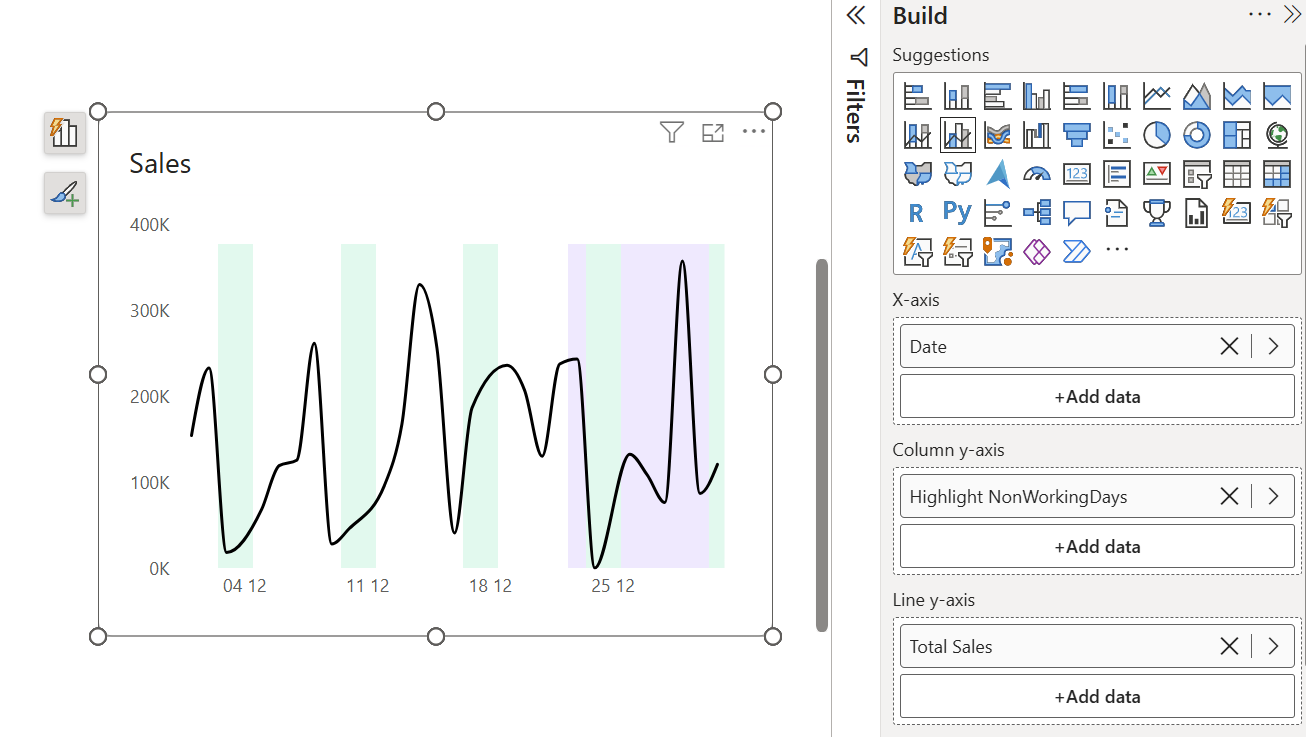Add a Table visual
Viewport: 1306px width, 737px height.
click(x=1237, y=174)
